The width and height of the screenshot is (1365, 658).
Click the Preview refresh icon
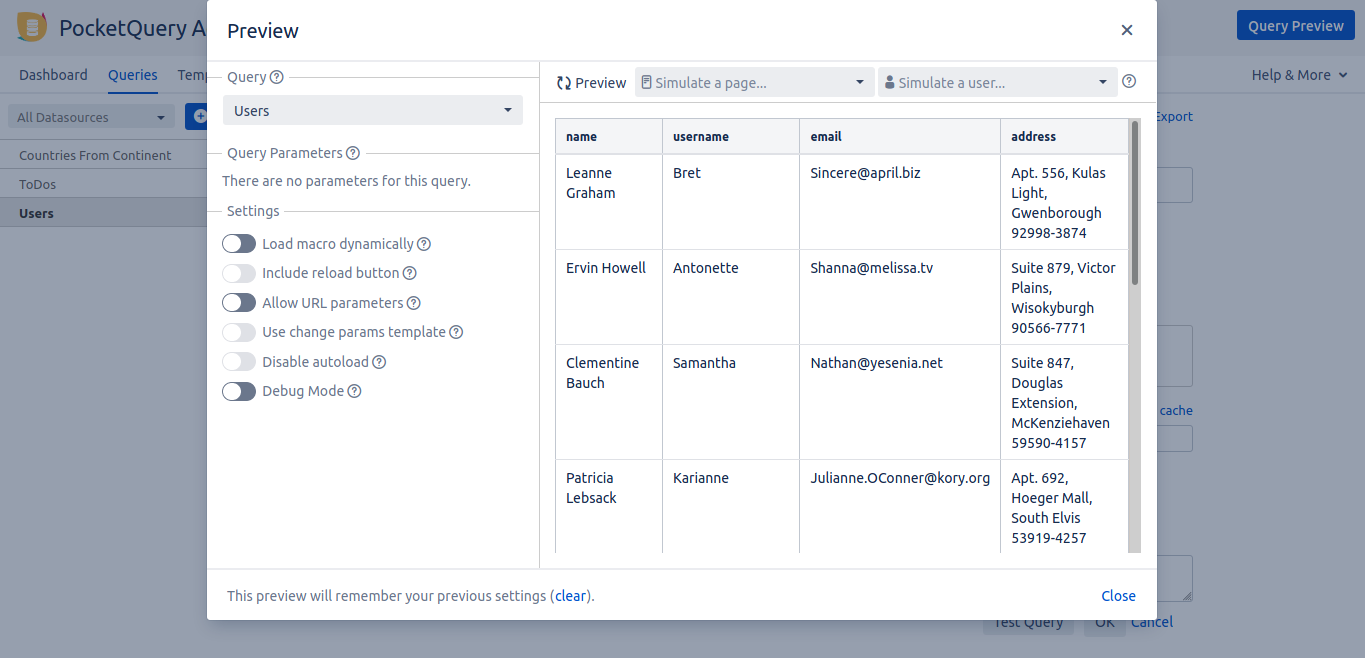tap(564, 83)
